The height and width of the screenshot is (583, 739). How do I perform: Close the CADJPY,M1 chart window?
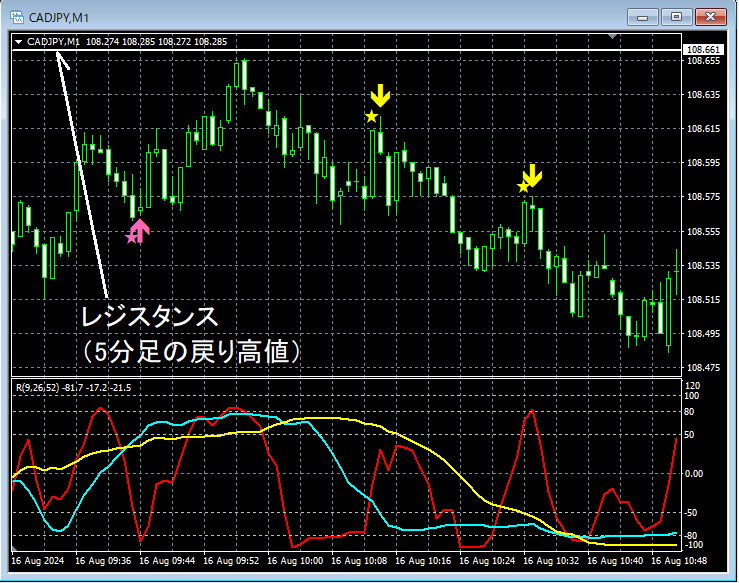[710, 17]
